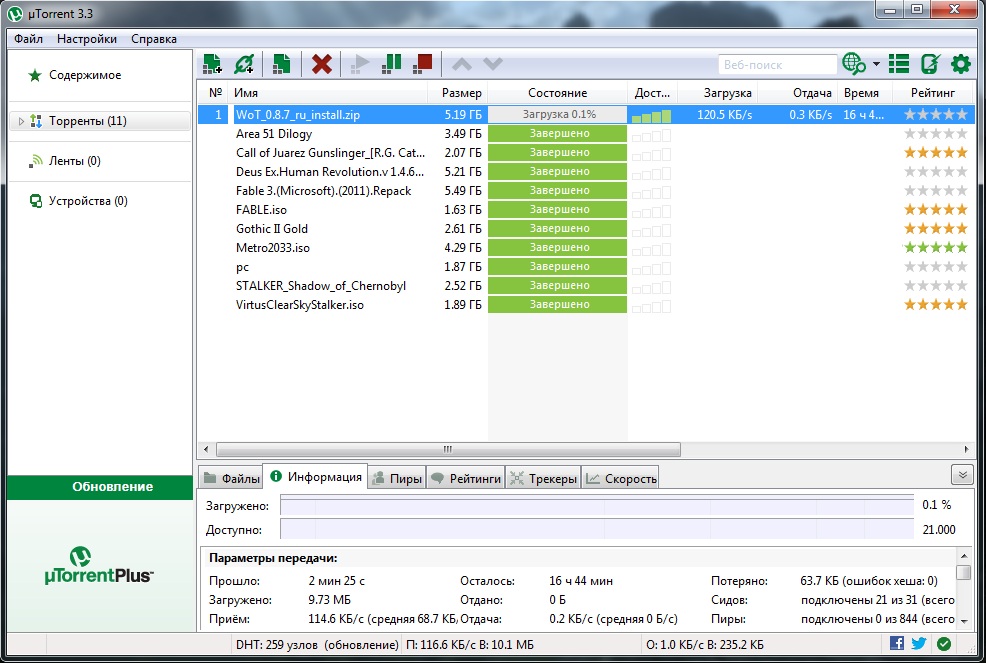
Task: Expand the Торренты (11) tree node
Action: 22,121
